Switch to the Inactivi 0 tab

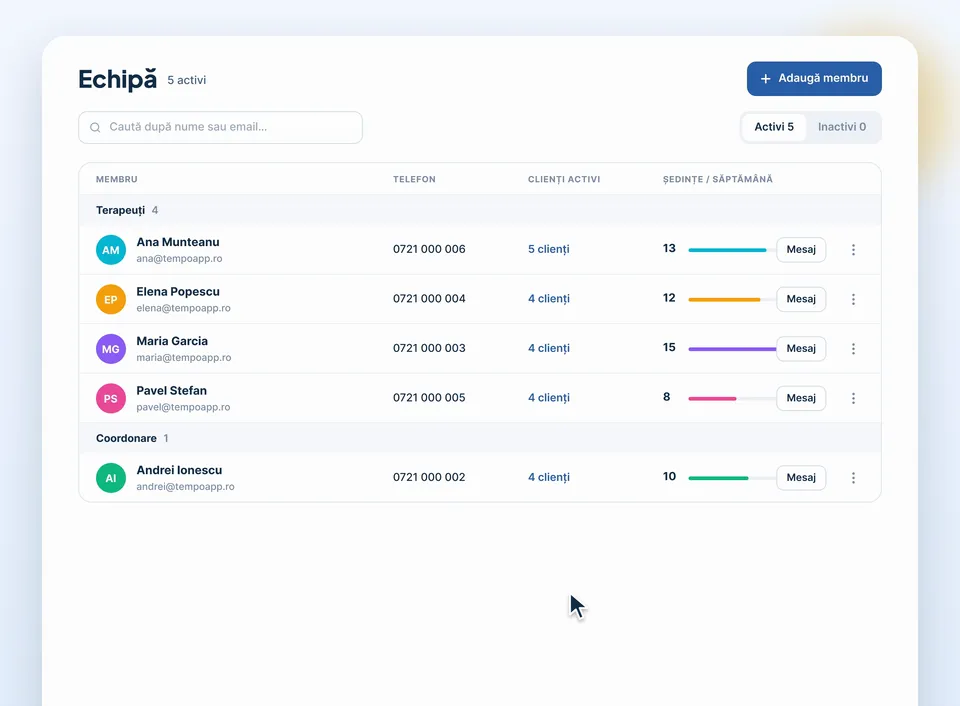click(842, 127)
